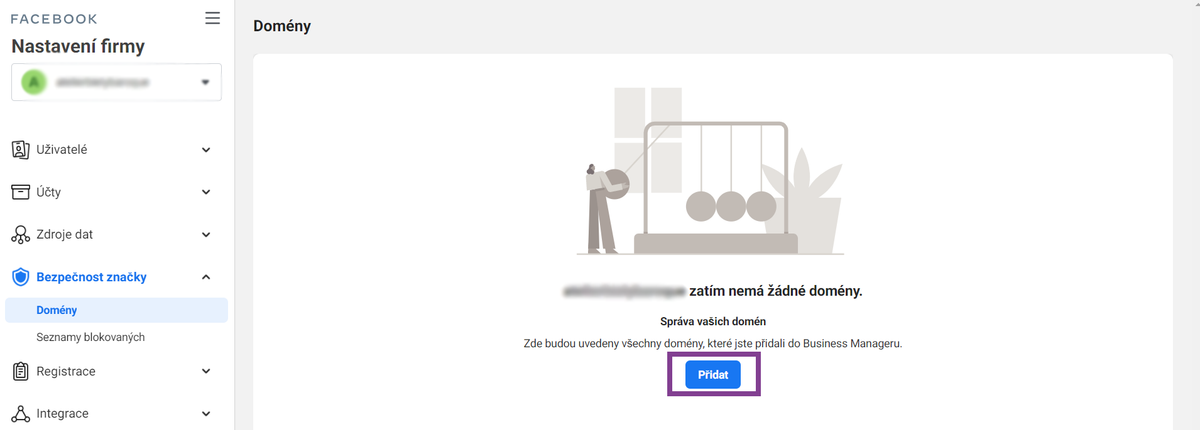Click the Nastavení firmy heading
The width and height of the screenshot is (1200, 430).
[x=78, y=46]
